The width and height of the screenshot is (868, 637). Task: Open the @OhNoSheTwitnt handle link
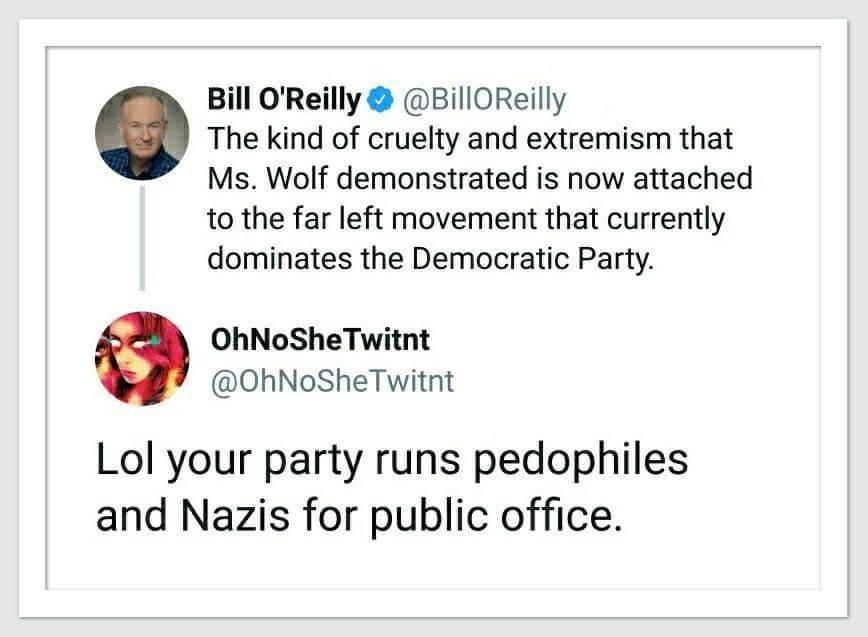tap(331, 381)
